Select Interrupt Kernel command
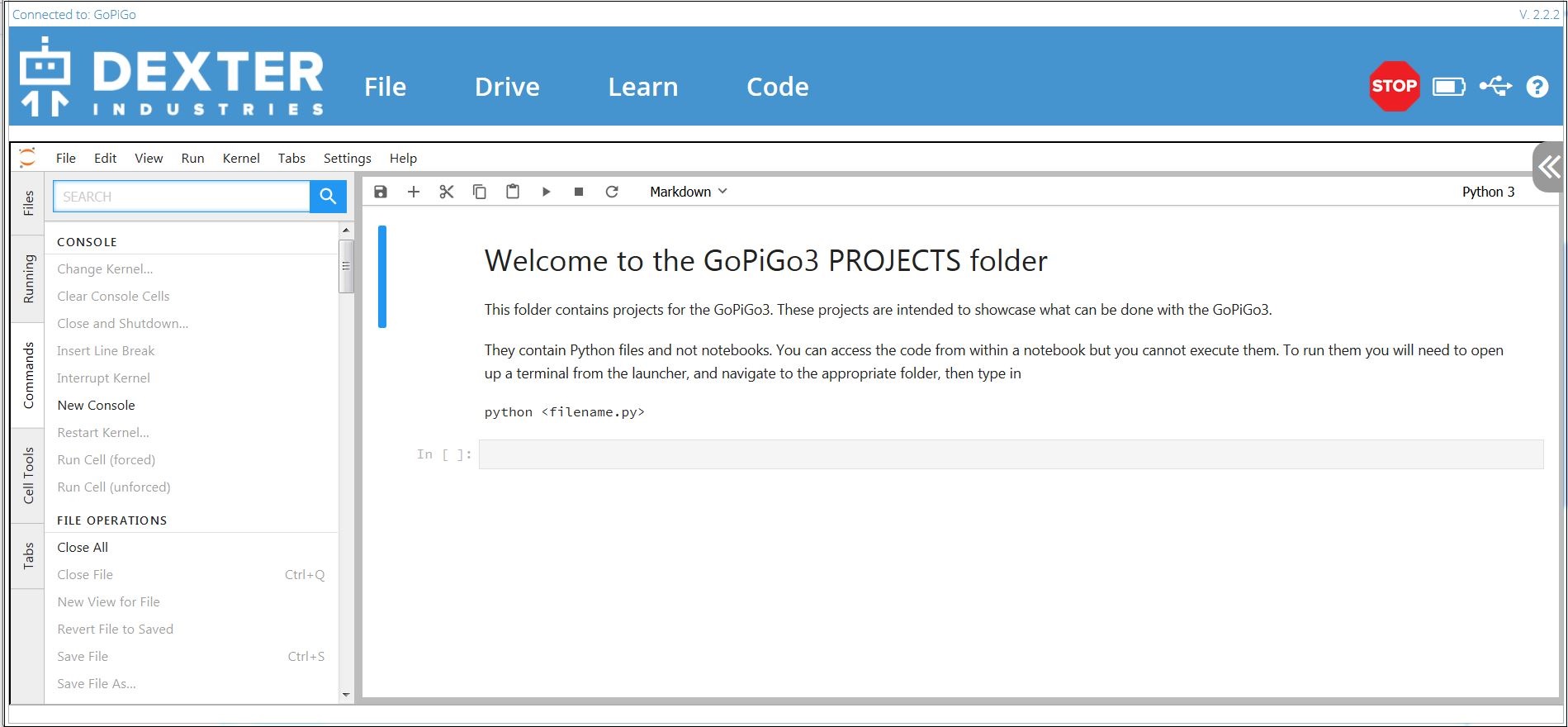The image size is (1568, 727). 192,378
